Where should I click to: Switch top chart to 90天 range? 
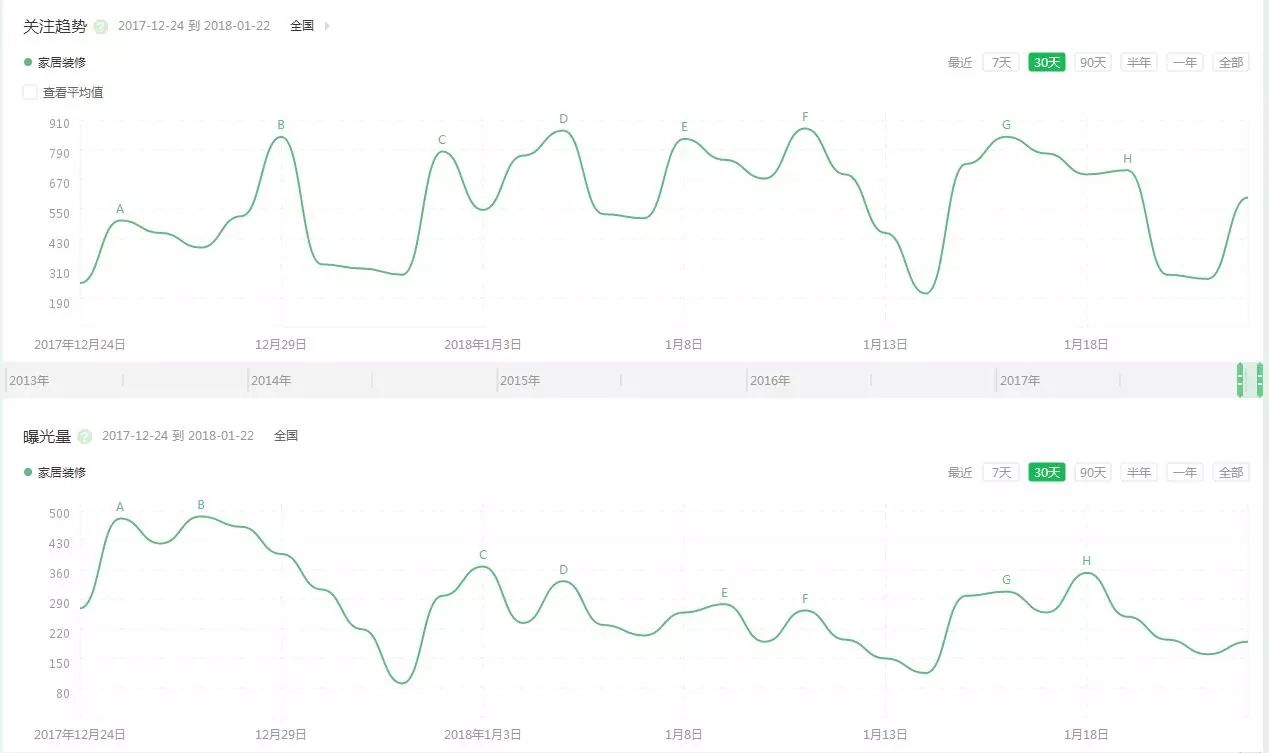(1093, 62)
